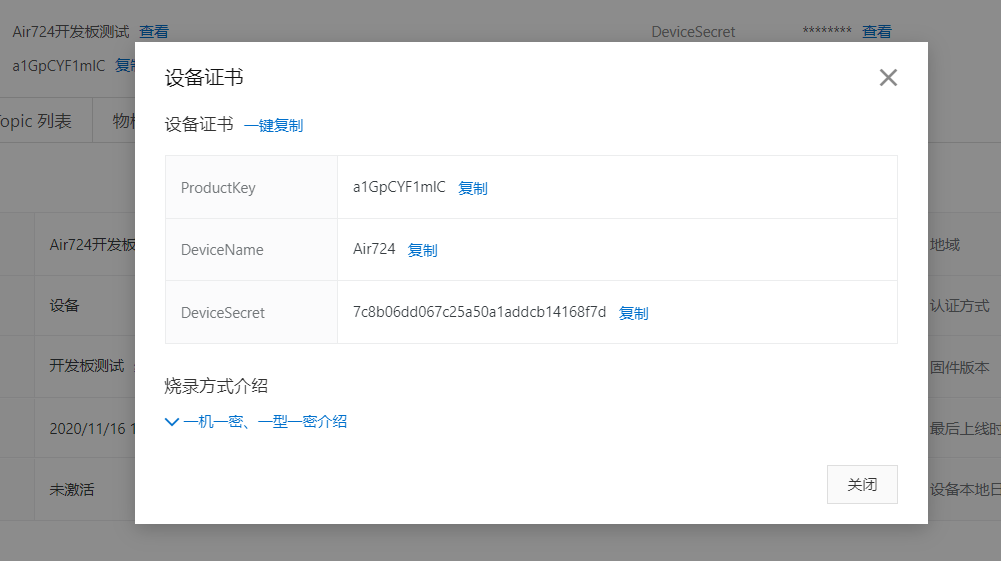Click the 烧录方式介绍 heading

[x=216, y=386]
